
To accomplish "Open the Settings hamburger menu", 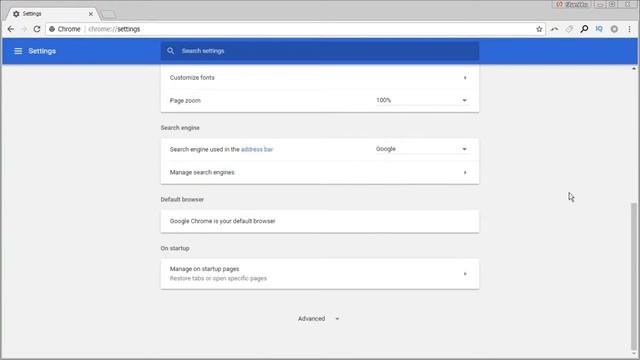I will coord(18,51).
